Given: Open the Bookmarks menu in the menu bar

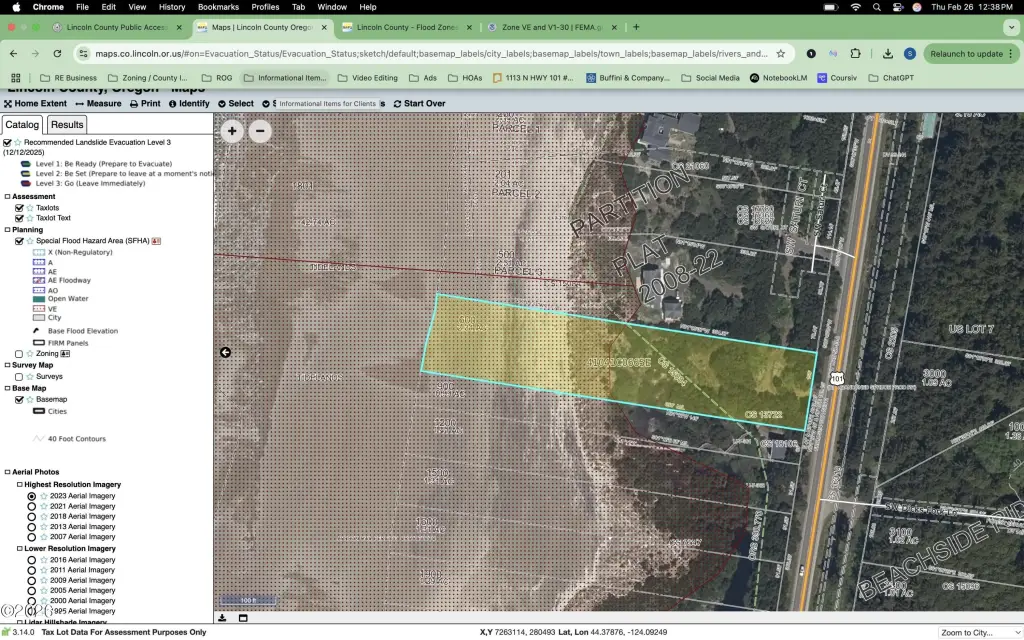Looking at the screenshot, I should pos(218,7).
